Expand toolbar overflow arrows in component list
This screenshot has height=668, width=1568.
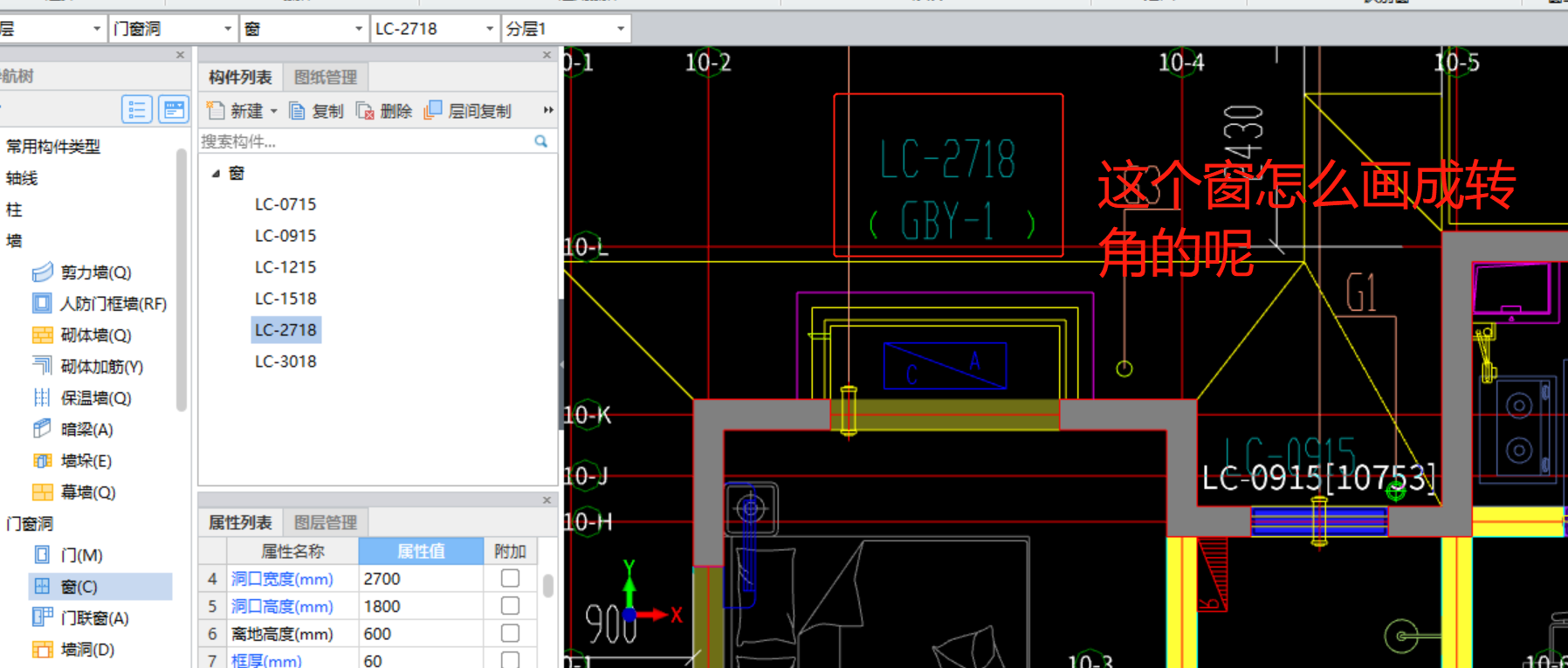click(x=548, y=110)
